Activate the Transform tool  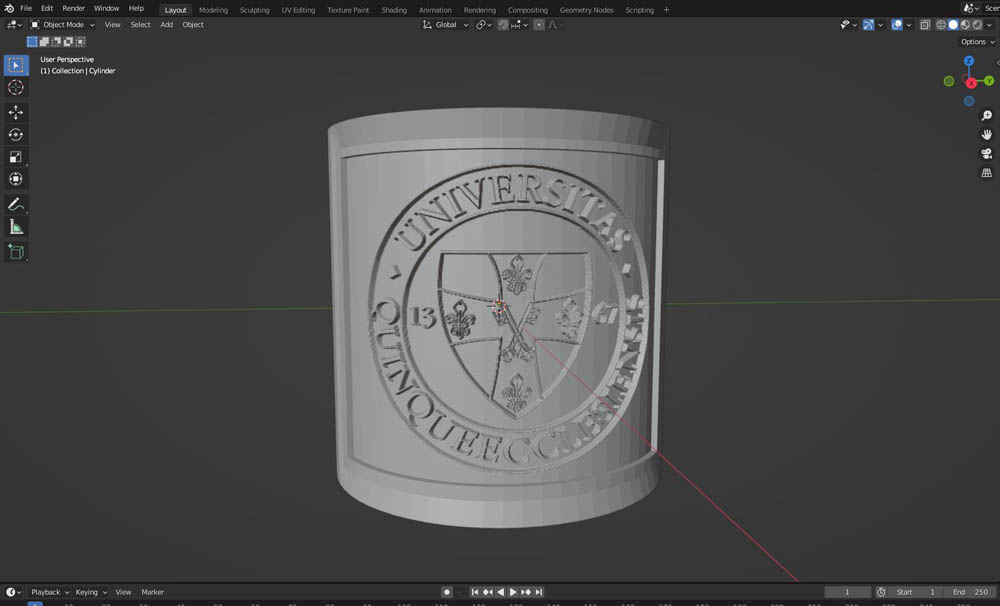pos(16,179)
